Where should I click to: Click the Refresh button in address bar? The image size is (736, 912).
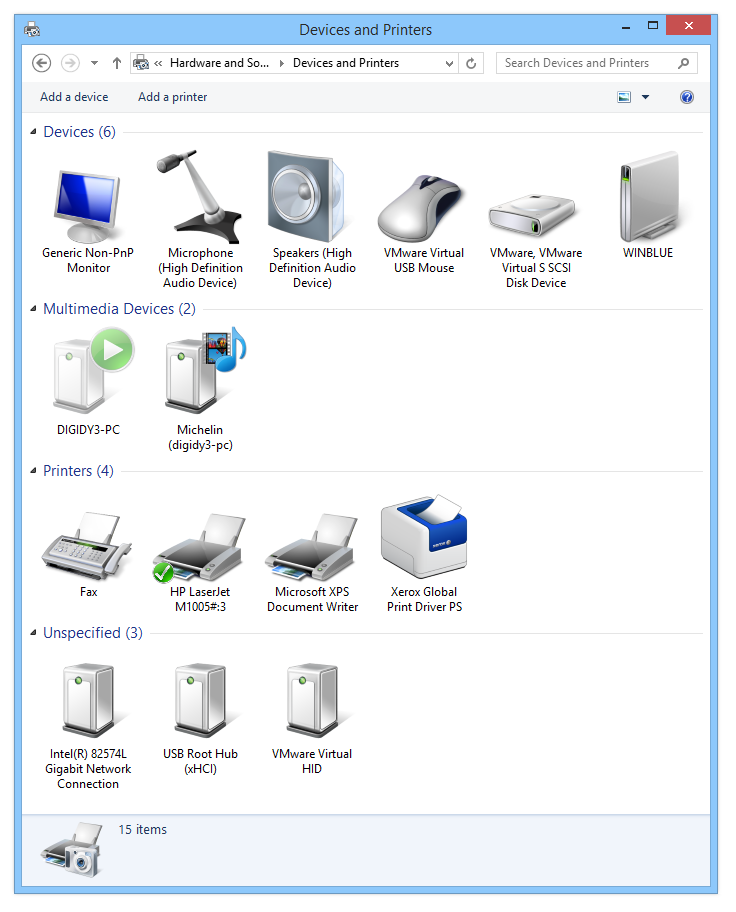click(471, 63)
